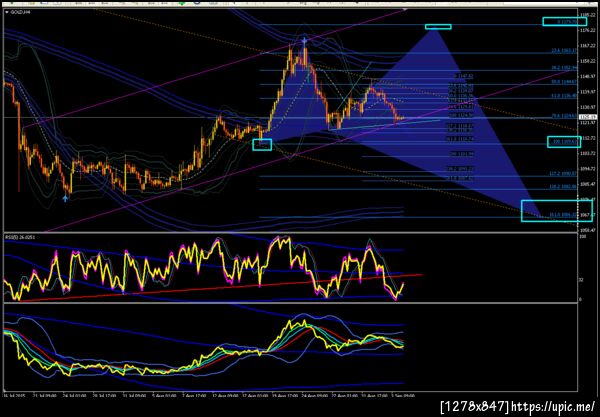Image resolution: width=600 pixels, height=417 pixels.
Task: Click the 1085.47 price axis label
Action: [588, 184]
